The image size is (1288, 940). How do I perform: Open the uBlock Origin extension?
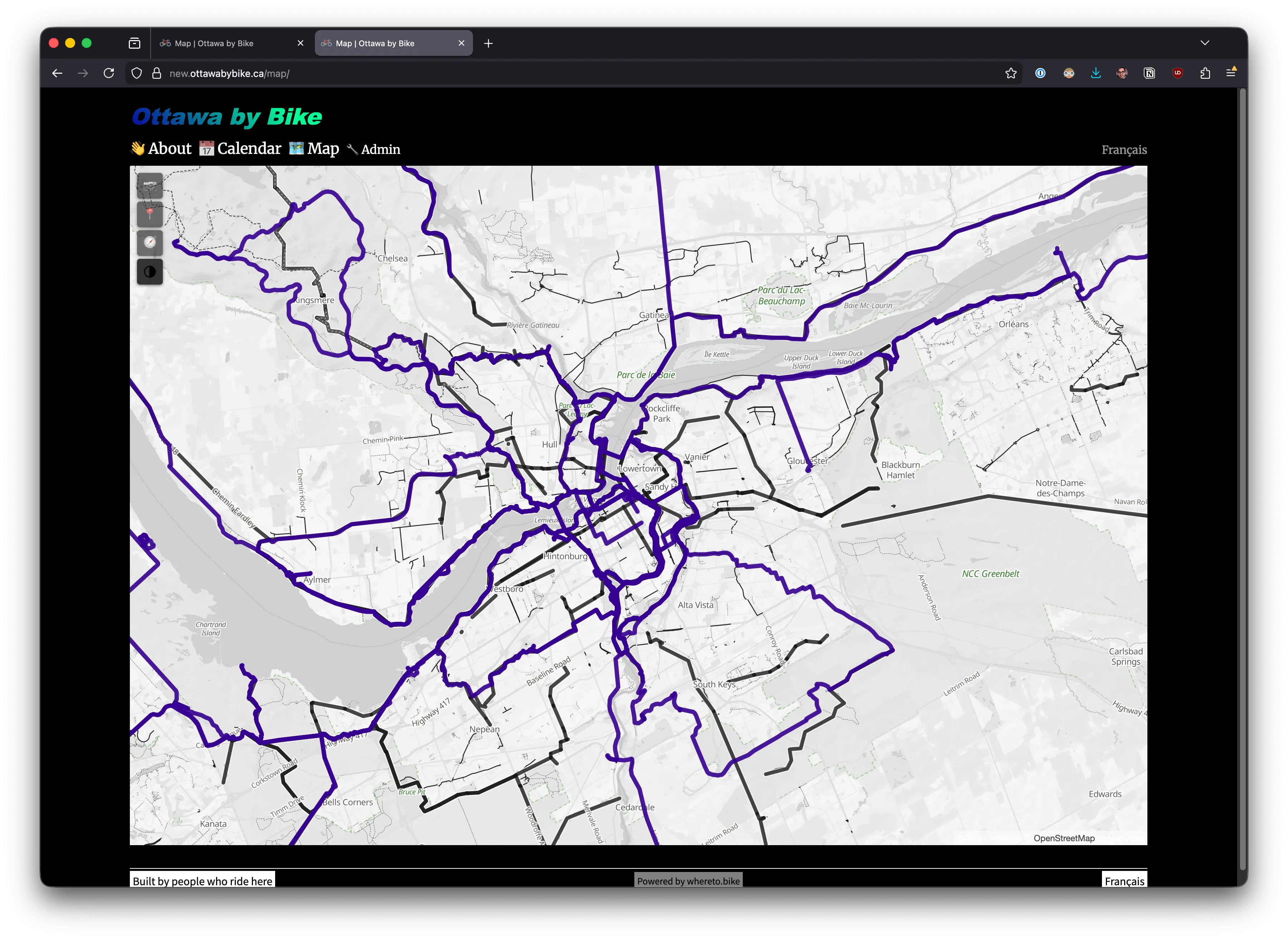click(x=1176, y=73)
